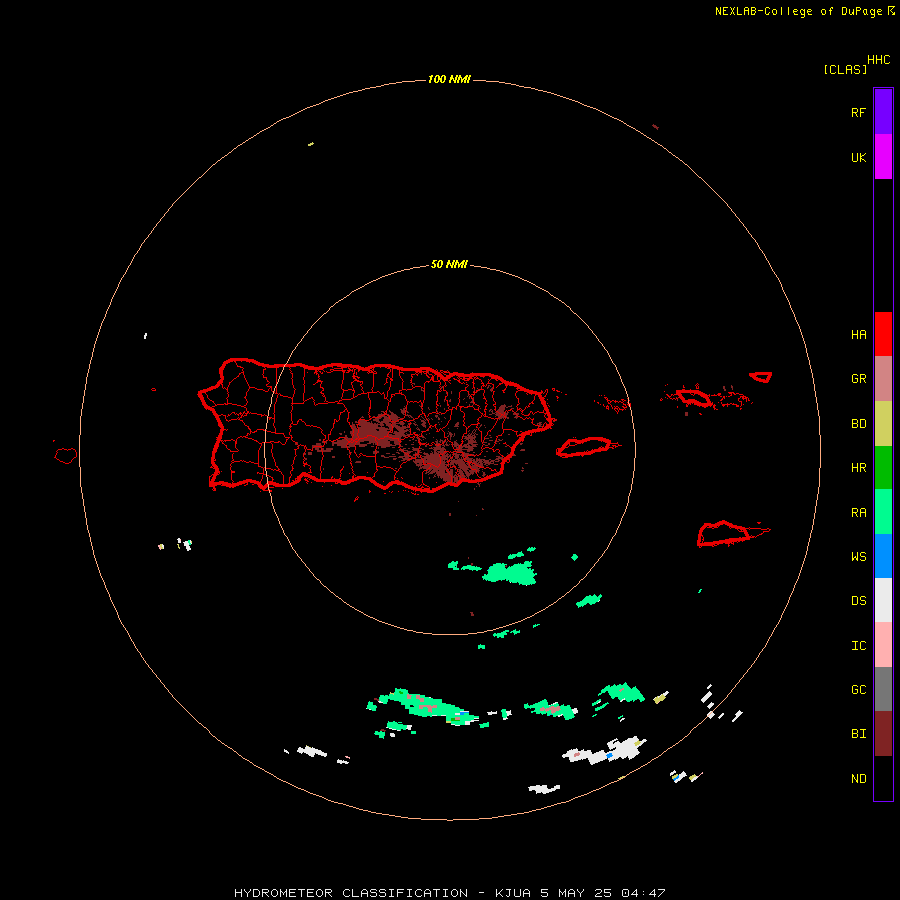Click the BD yellow legend swatch

(x=883, y=424)
